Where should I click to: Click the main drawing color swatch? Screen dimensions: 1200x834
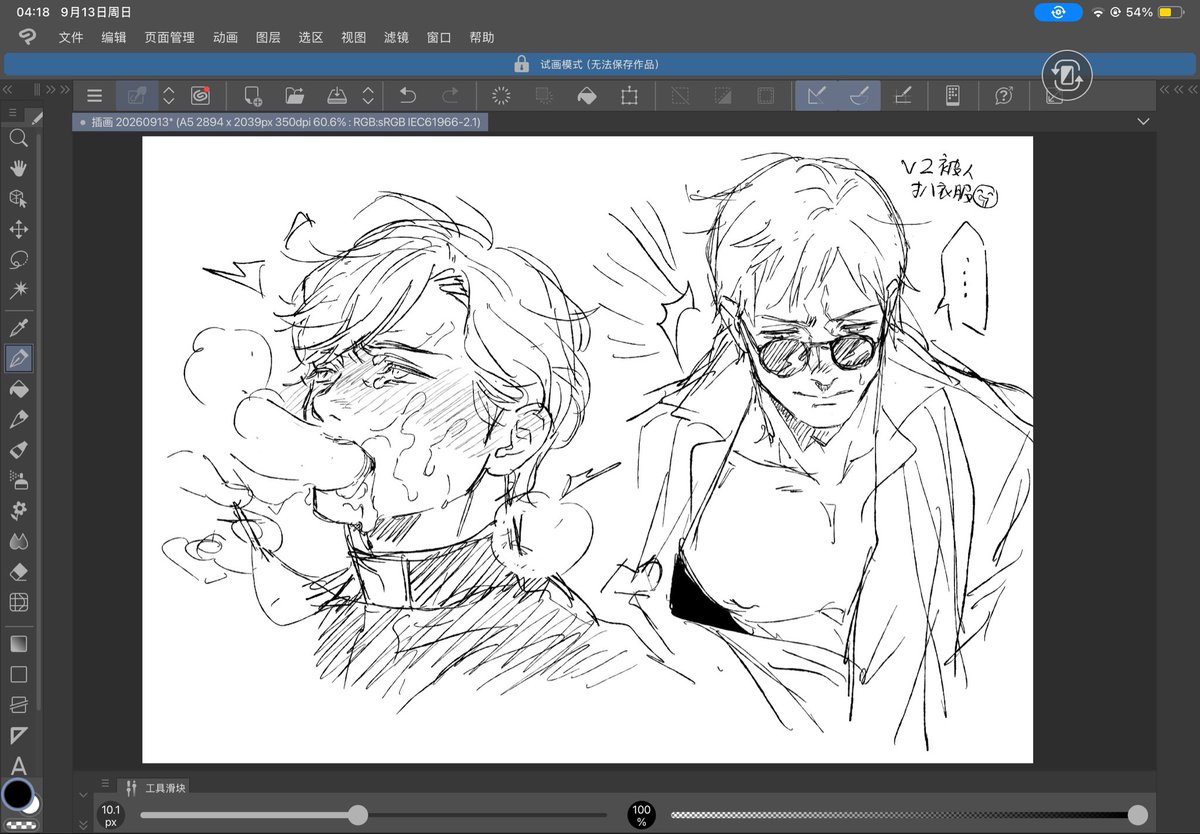(16, 794)
